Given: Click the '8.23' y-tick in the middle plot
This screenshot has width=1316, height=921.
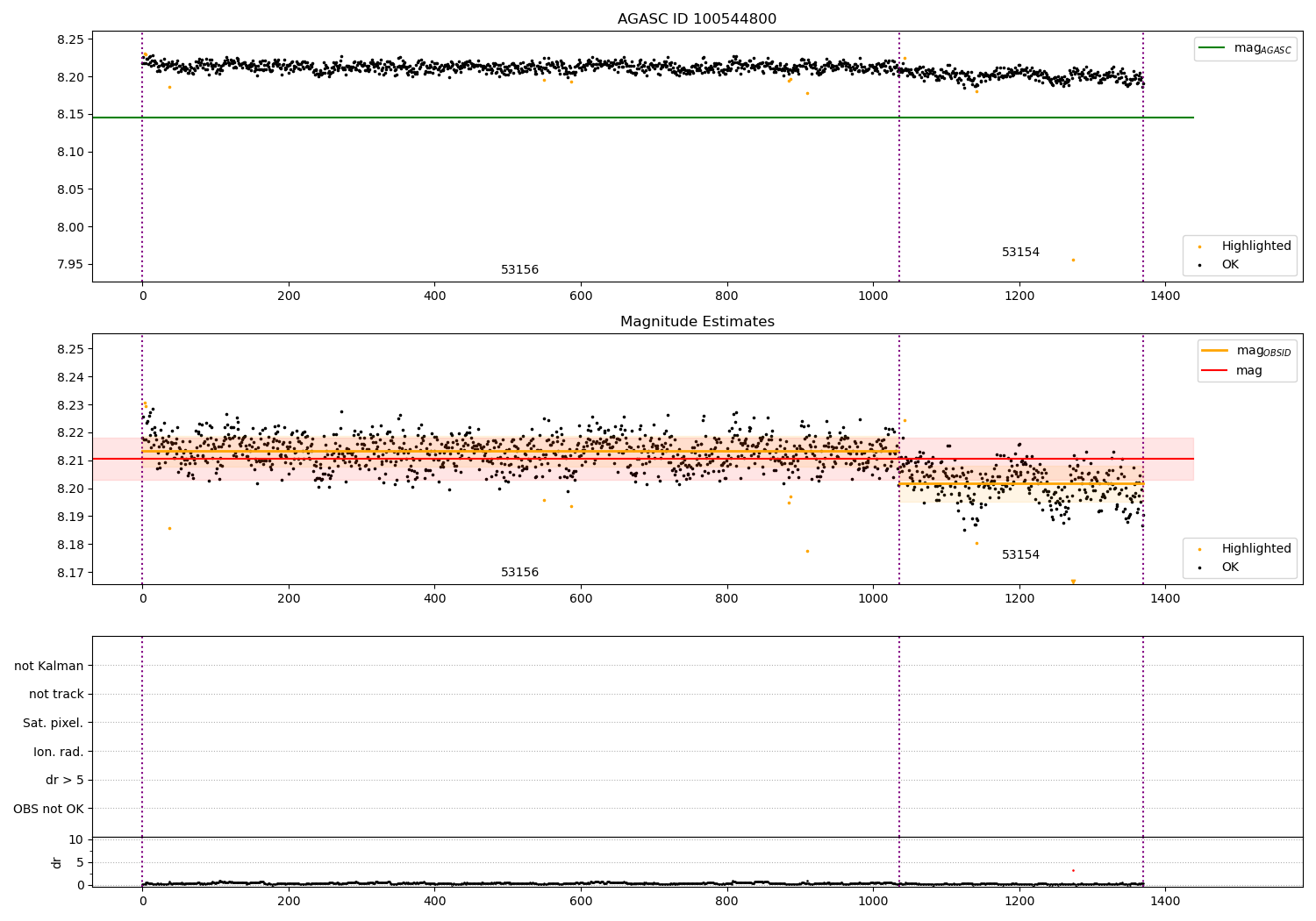Looking at the screenshot, I should (x=70, y=405).
